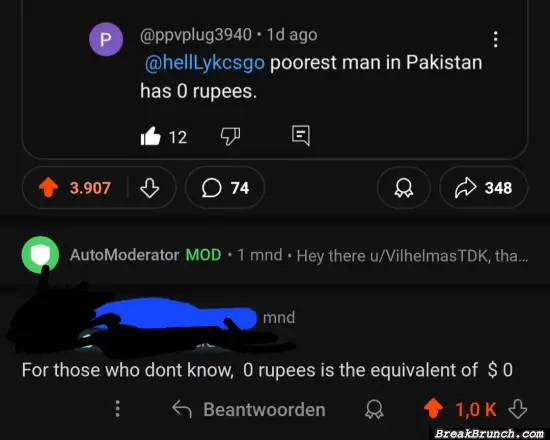Viewport: 550px width, 440px height.
Task: Tap the AutoModerator green shield avatar
Action: [x=40, y=254]
